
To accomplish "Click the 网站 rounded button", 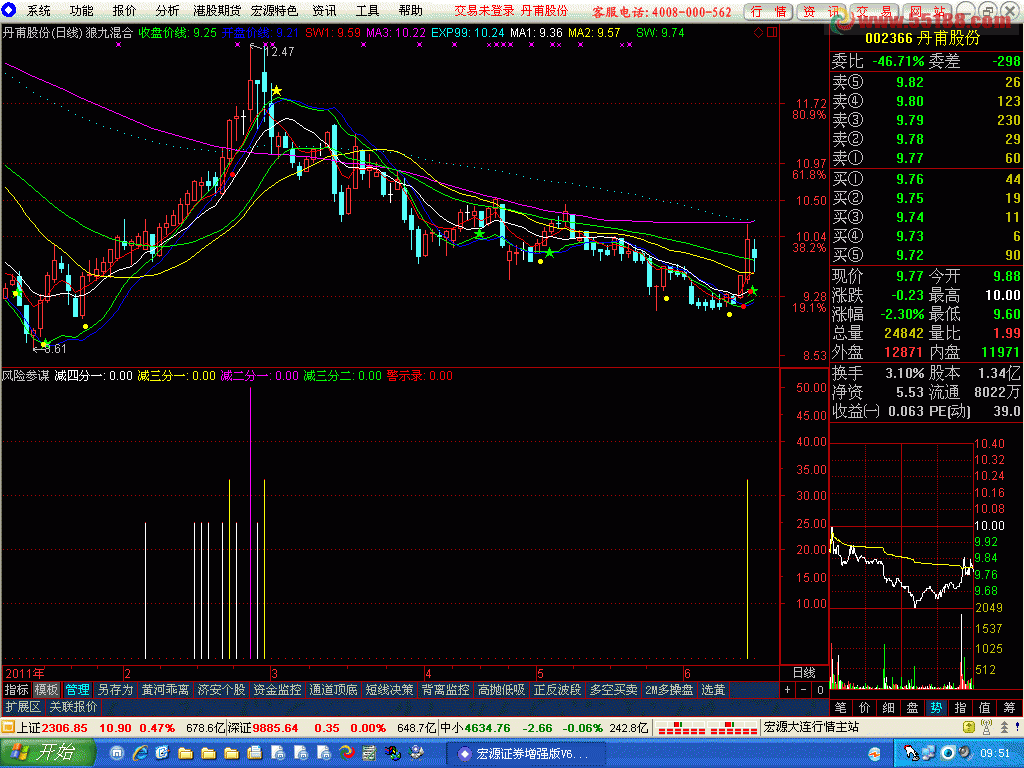I will [927, 11].
